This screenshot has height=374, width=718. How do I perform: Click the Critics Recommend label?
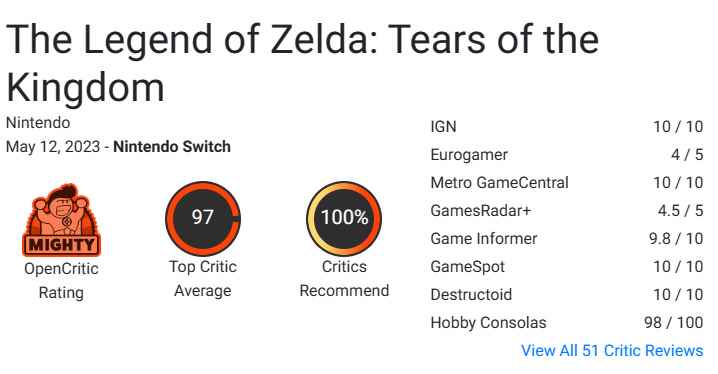[344, 279]
